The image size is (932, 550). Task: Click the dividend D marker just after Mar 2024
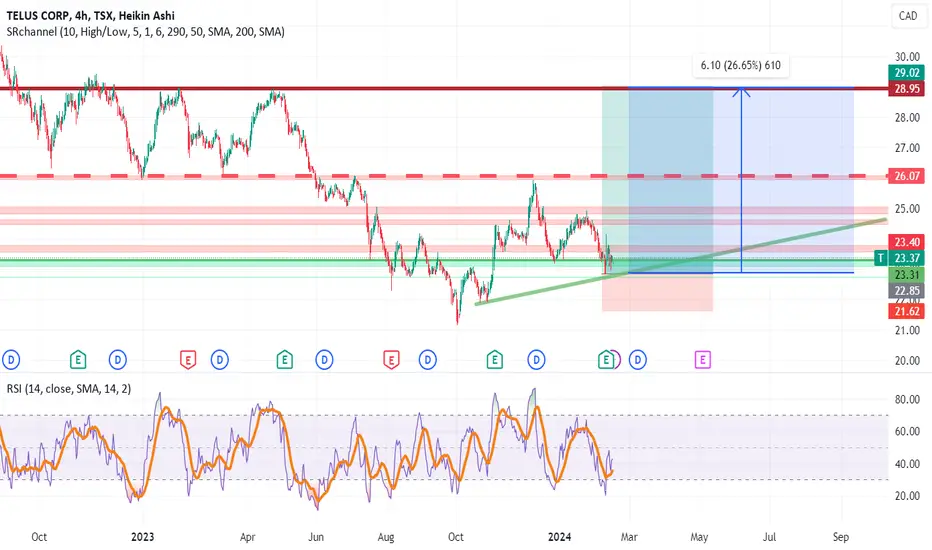pyautogui.click(x=638, y=360)
